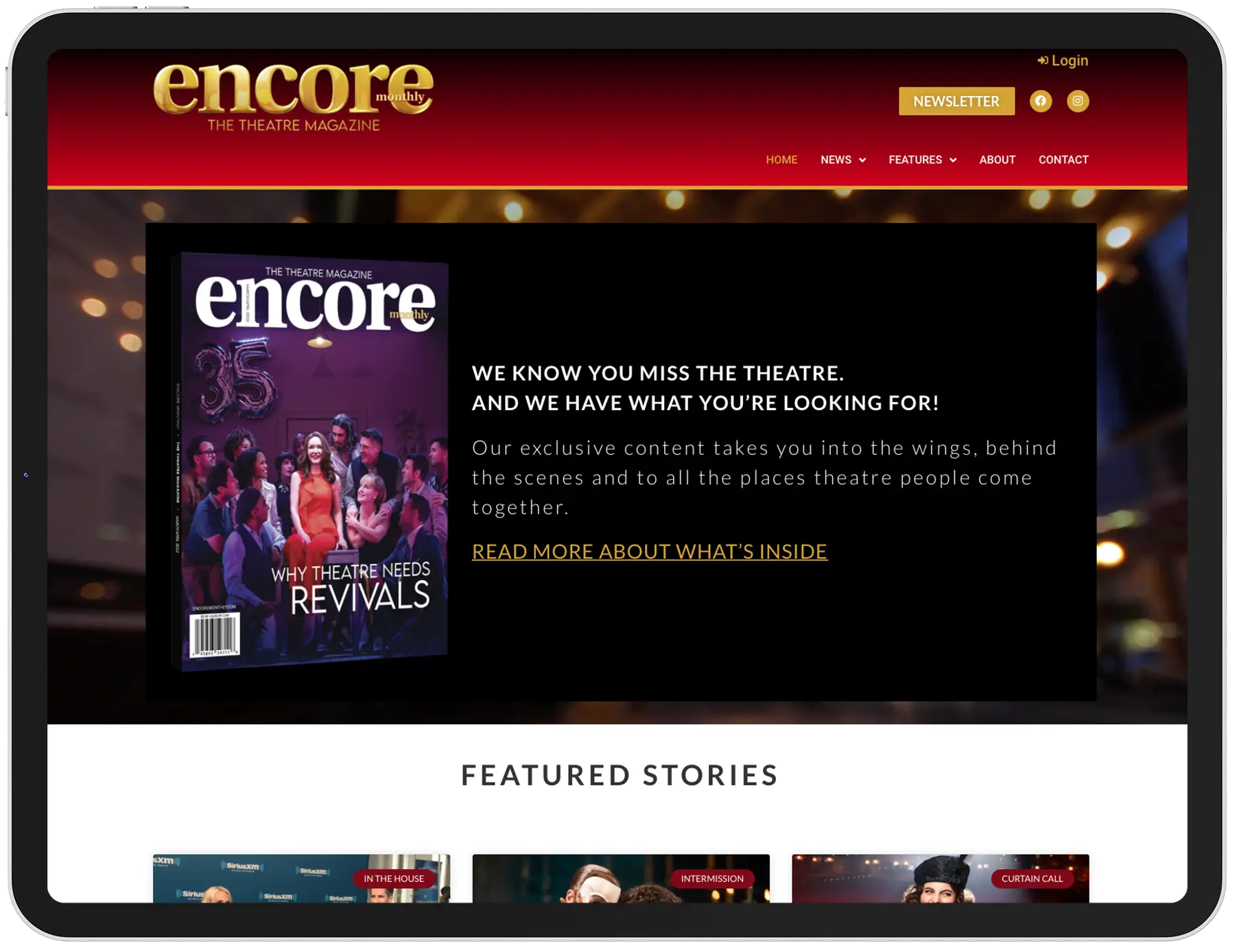Select Features in the navigation bar
This screenshot has width=1235, height=952.
click(x=915, y=160)
